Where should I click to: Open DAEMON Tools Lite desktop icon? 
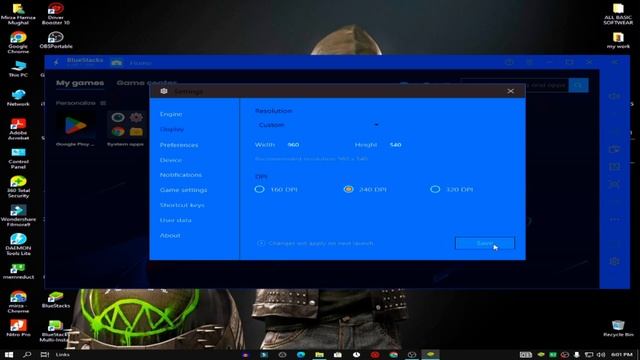(x=18, y=244)
